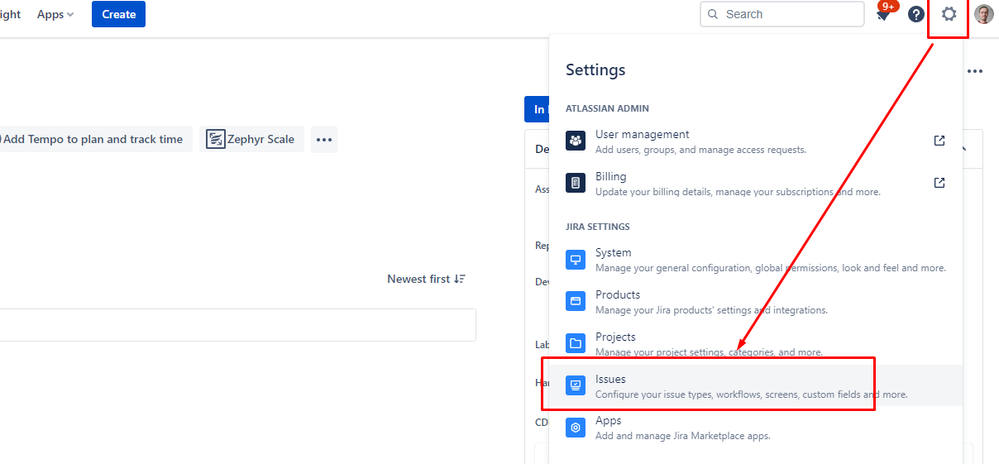Viewport: 999px width, 464px height.
Task: Click the sort order arrow icon
Action: coord(460,279)
